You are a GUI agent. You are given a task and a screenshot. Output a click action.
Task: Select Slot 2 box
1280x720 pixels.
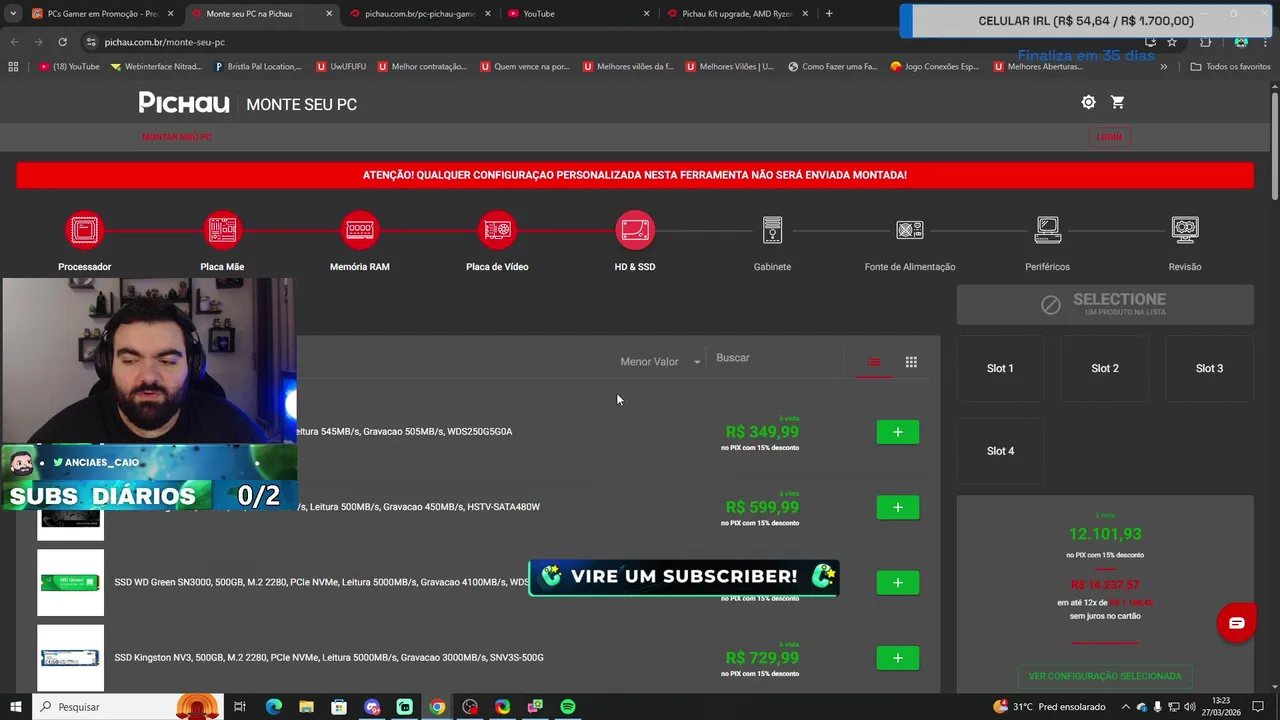pos(1105,368)
